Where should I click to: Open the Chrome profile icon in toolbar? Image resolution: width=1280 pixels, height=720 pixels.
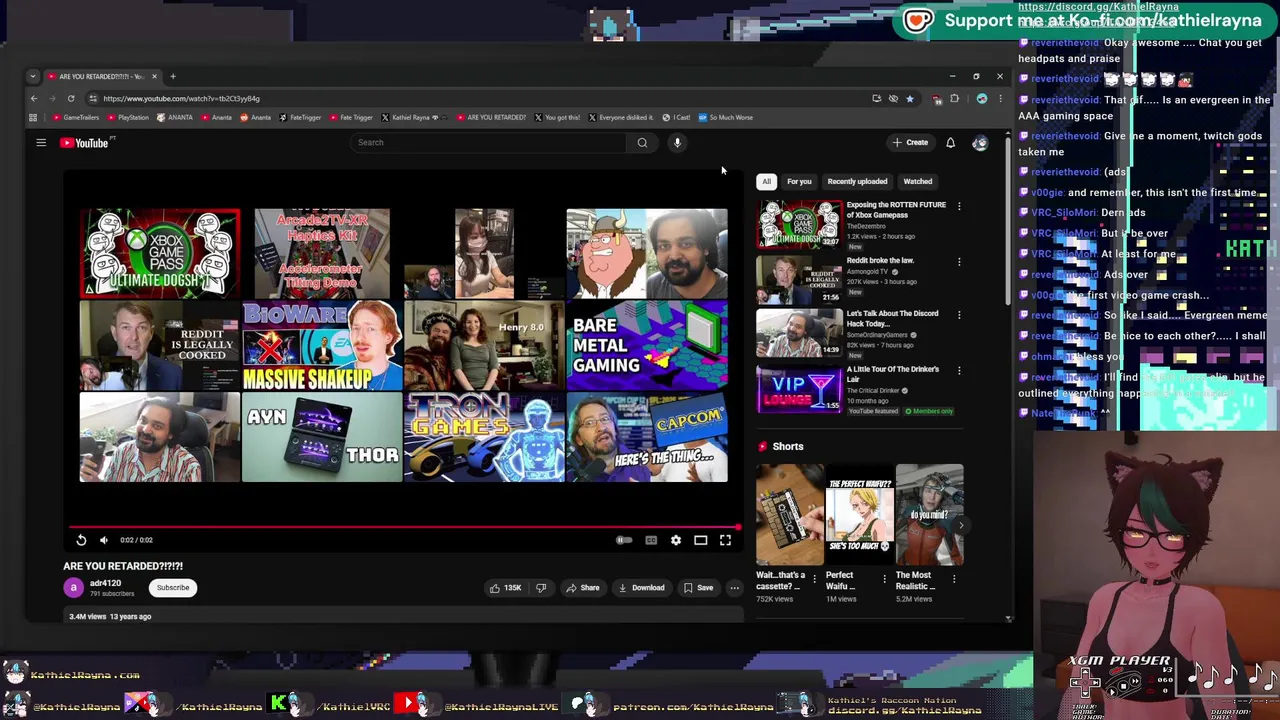coord(982,98)
